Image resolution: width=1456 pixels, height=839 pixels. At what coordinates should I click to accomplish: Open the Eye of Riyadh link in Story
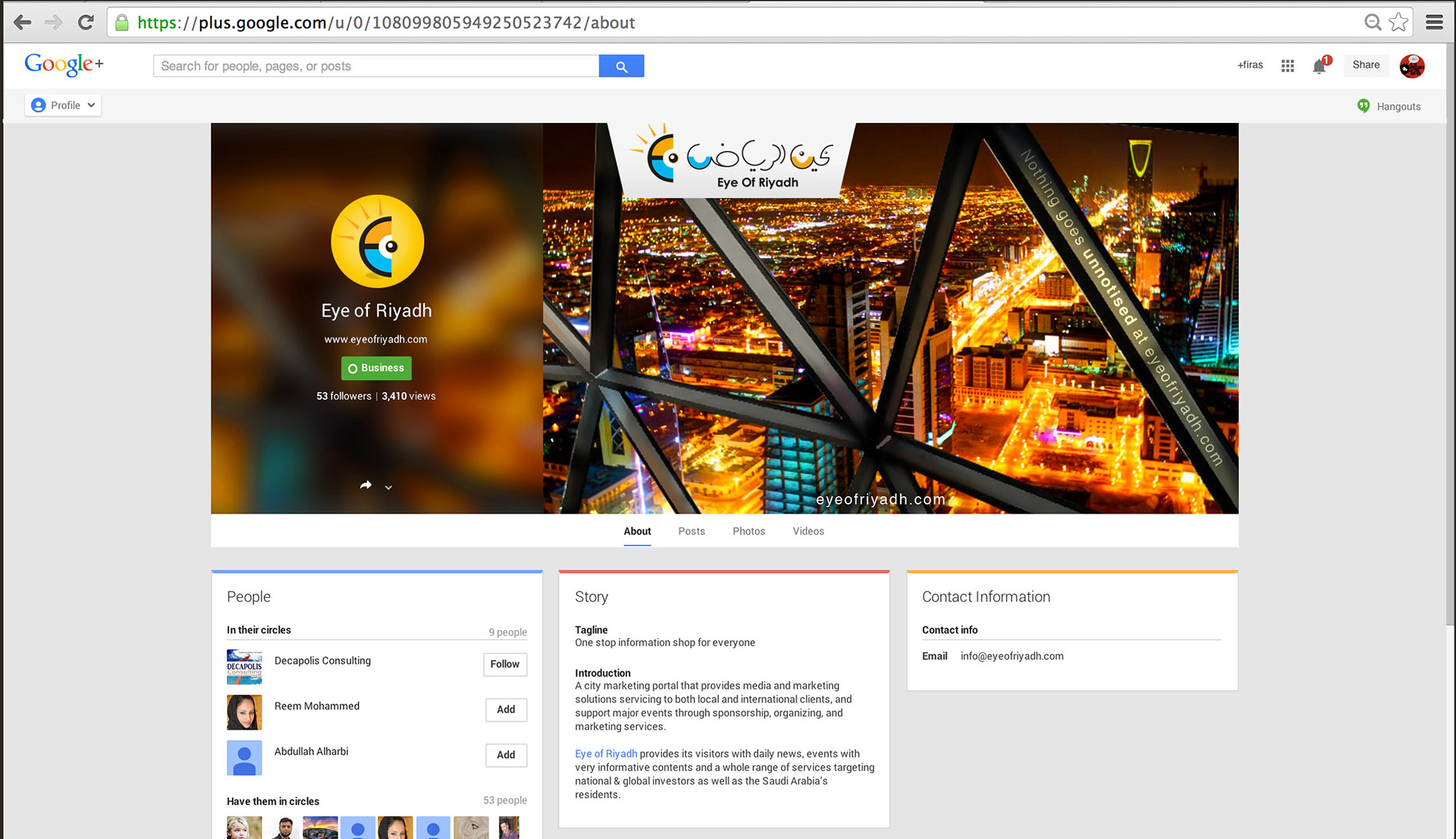tap(606, 753)
